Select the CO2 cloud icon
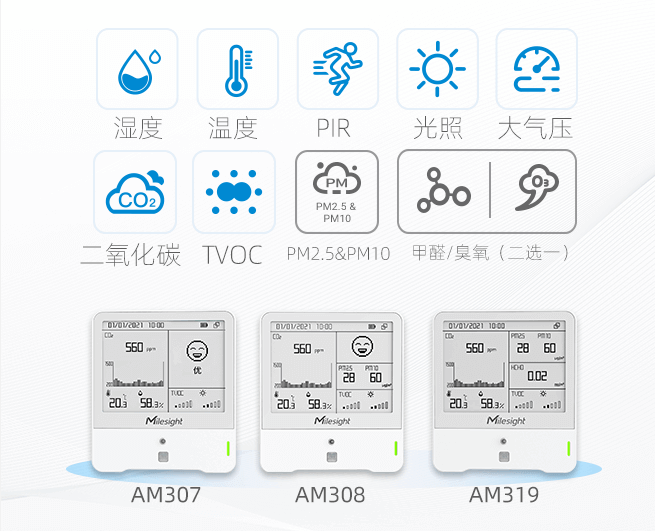Viewport: 655px width, 531px height. click(x=135, y=192)
